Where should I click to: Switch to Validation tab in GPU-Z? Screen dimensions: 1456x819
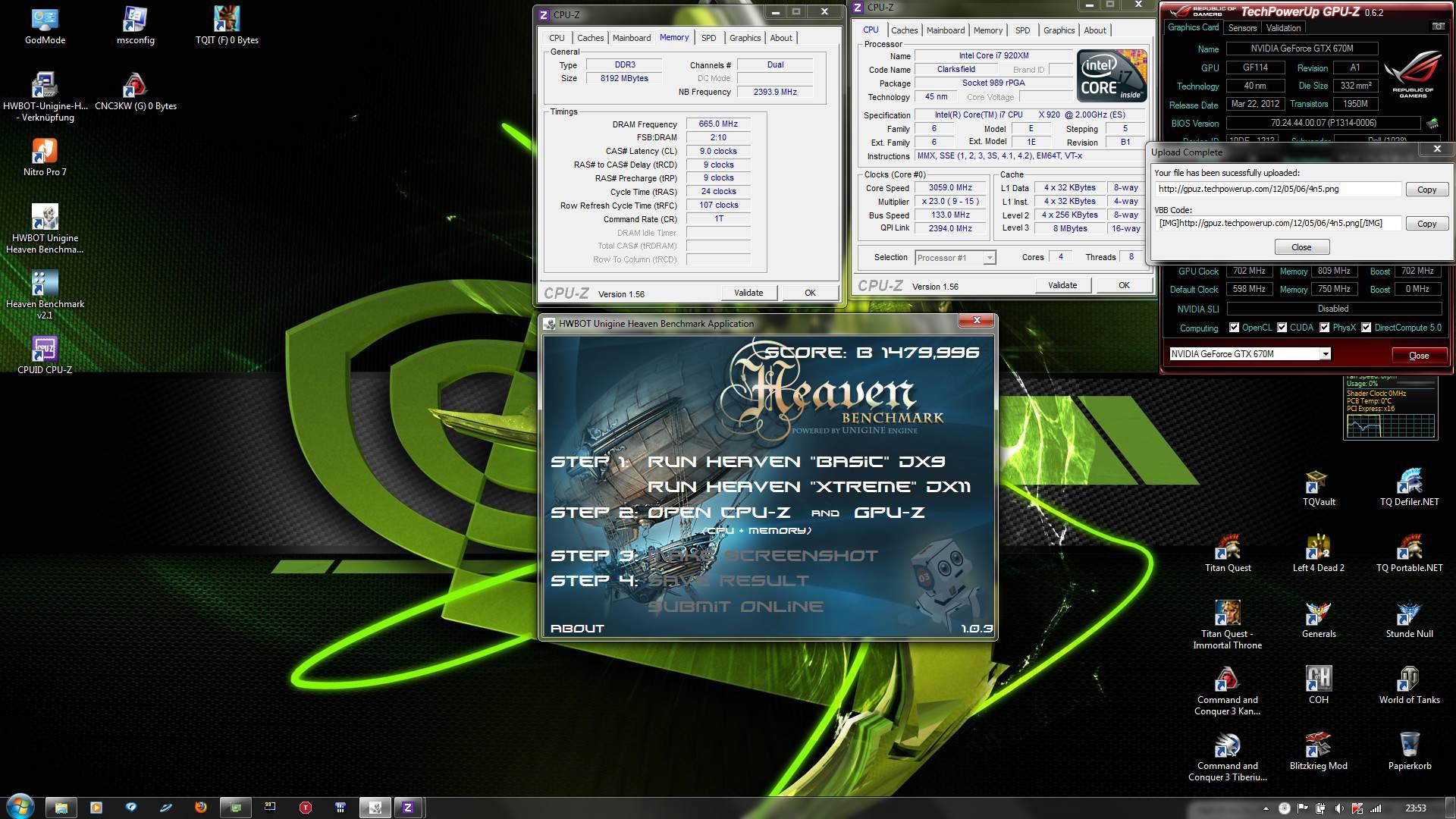click(1283, 28)
